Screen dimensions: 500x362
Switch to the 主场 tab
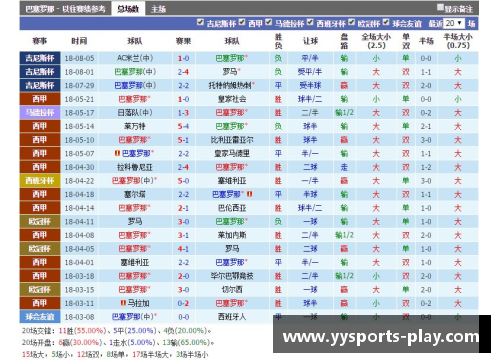[x=158, y=9]
